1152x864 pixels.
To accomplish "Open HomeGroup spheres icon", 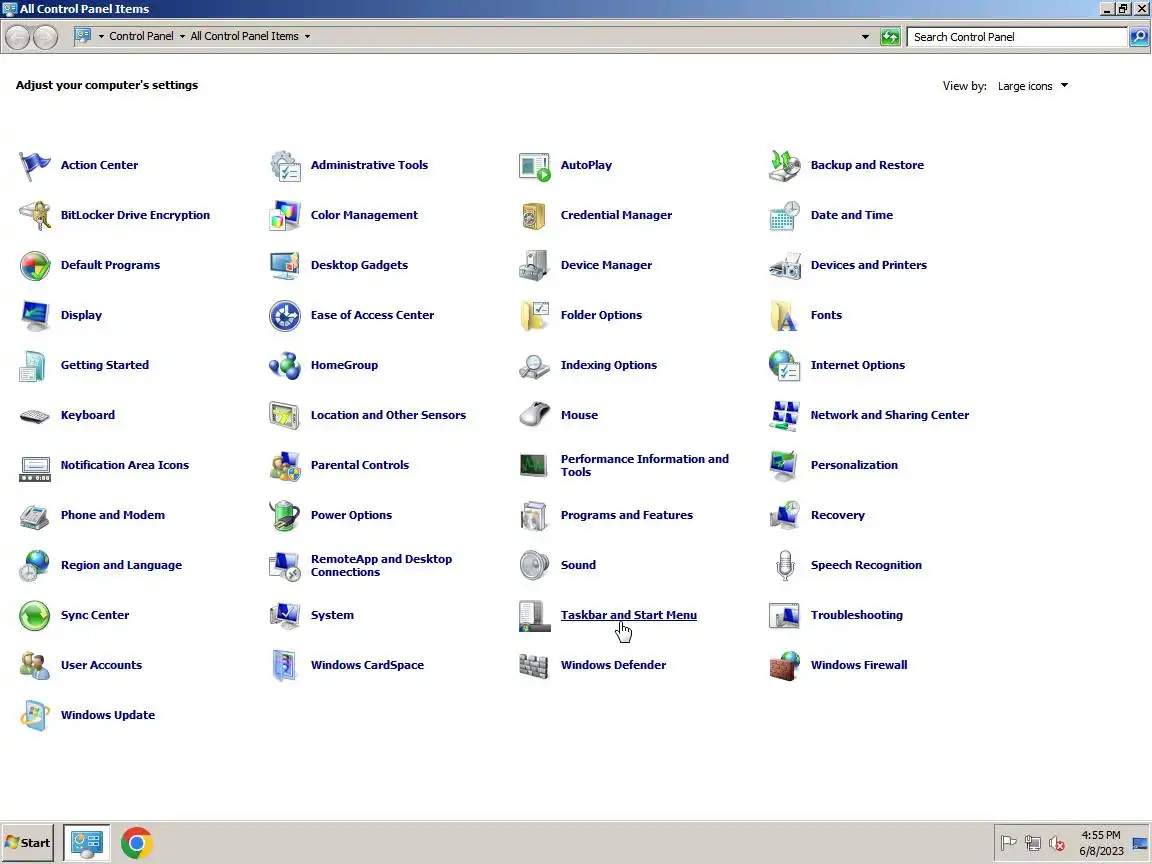I will pos(285,365).
